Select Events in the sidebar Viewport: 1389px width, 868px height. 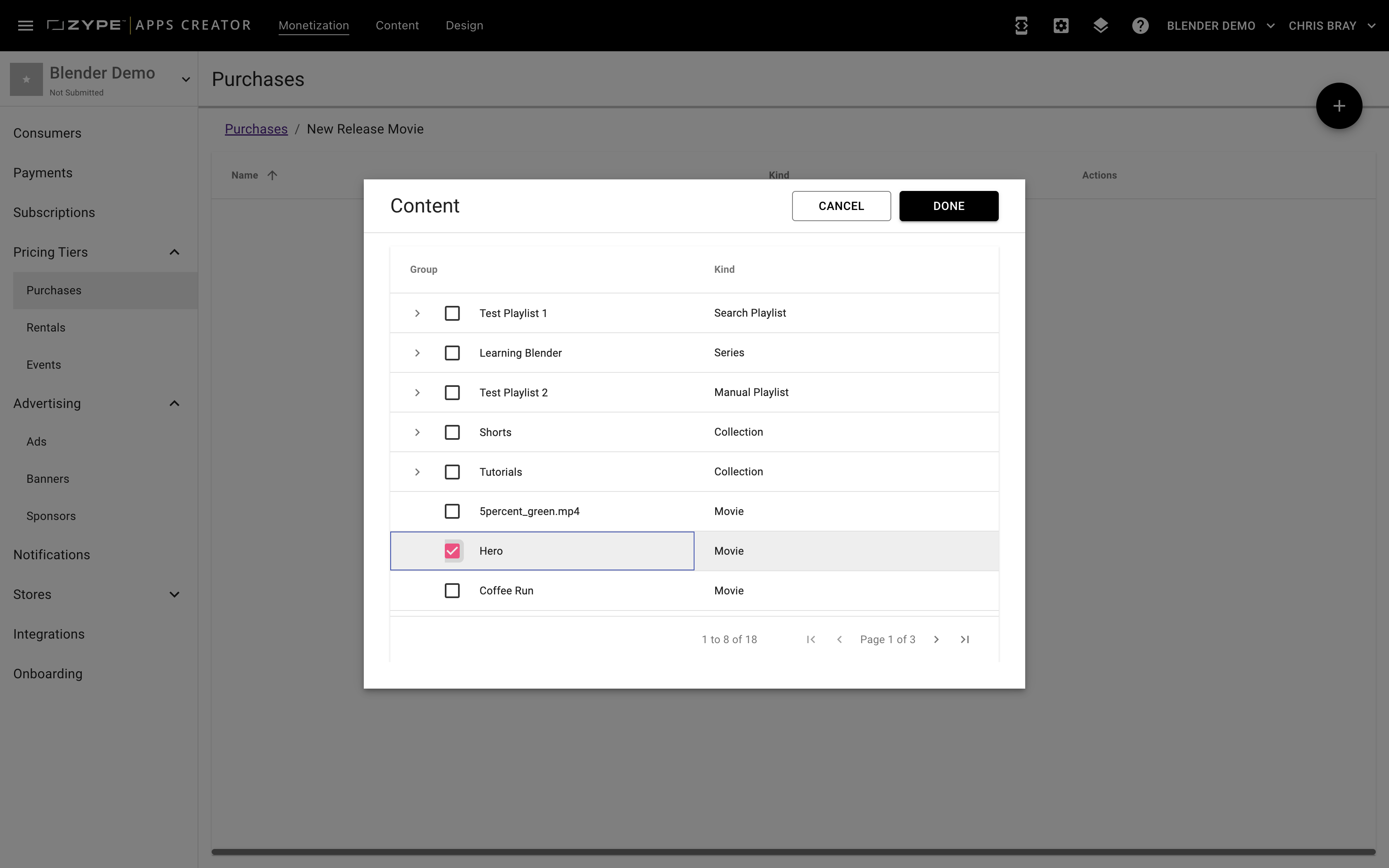44,365
